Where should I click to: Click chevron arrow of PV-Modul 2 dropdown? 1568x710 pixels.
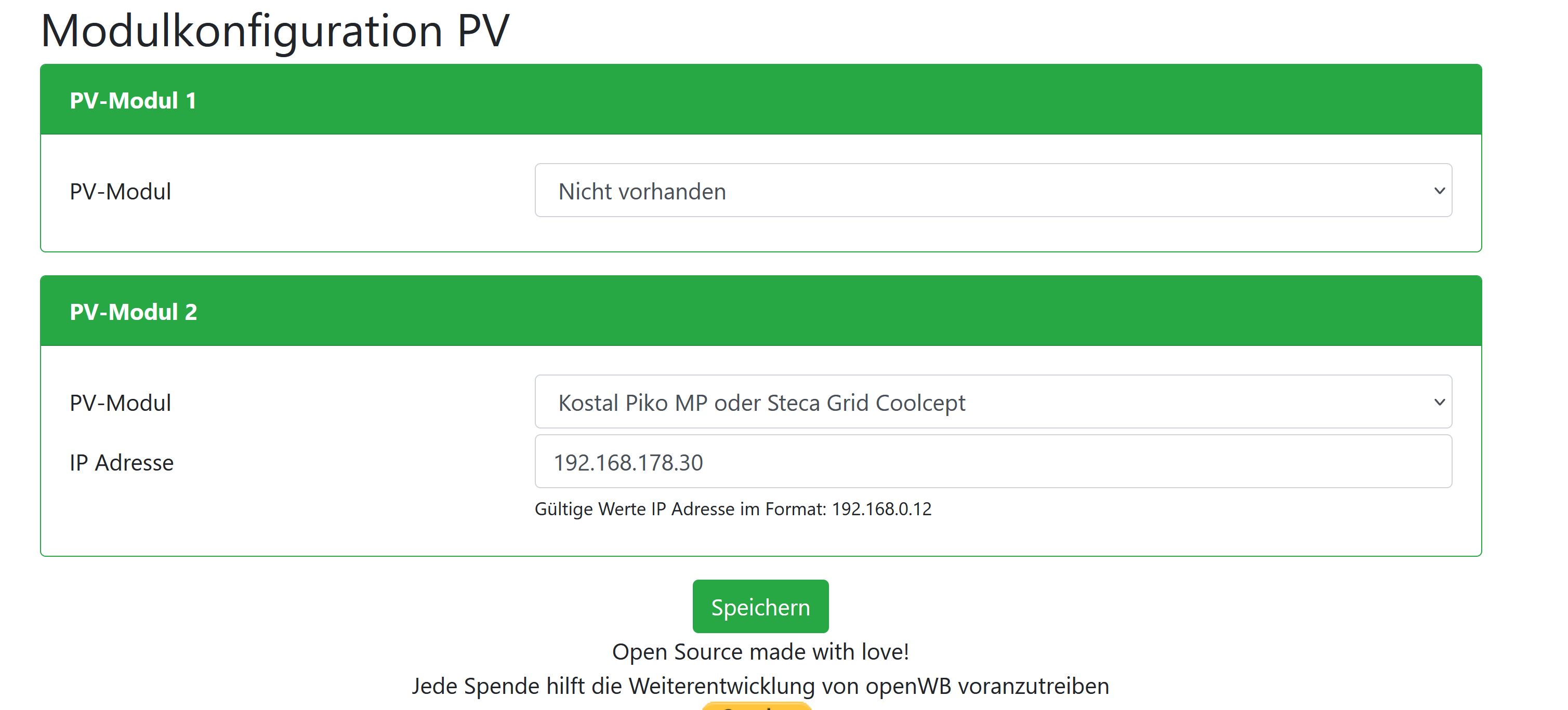pos(1439,402)
